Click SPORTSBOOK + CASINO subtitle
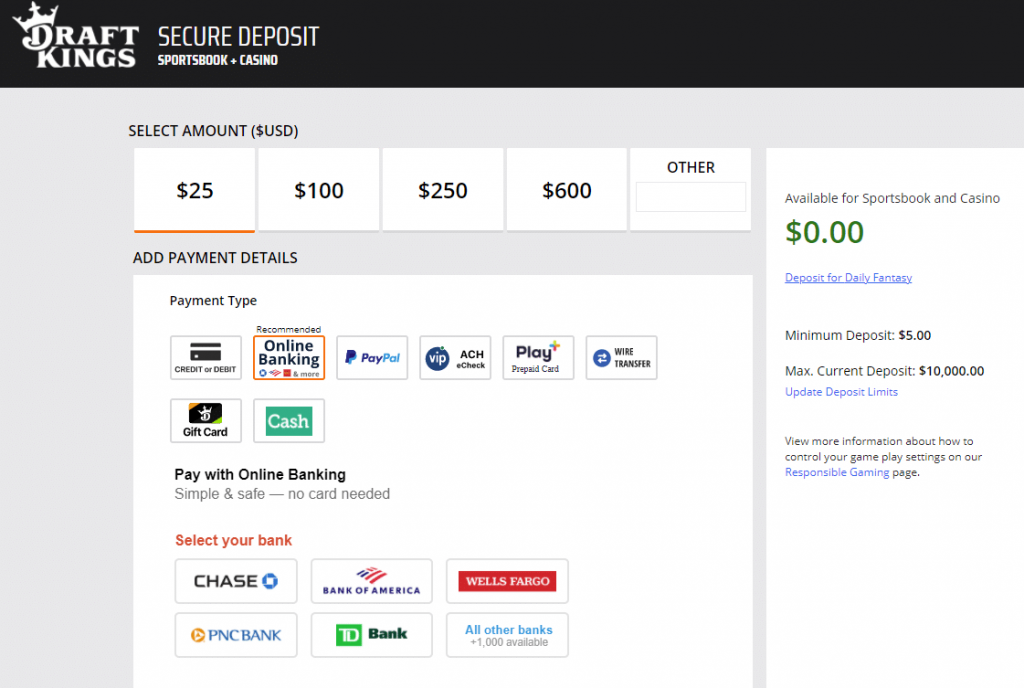 [217, 60]
